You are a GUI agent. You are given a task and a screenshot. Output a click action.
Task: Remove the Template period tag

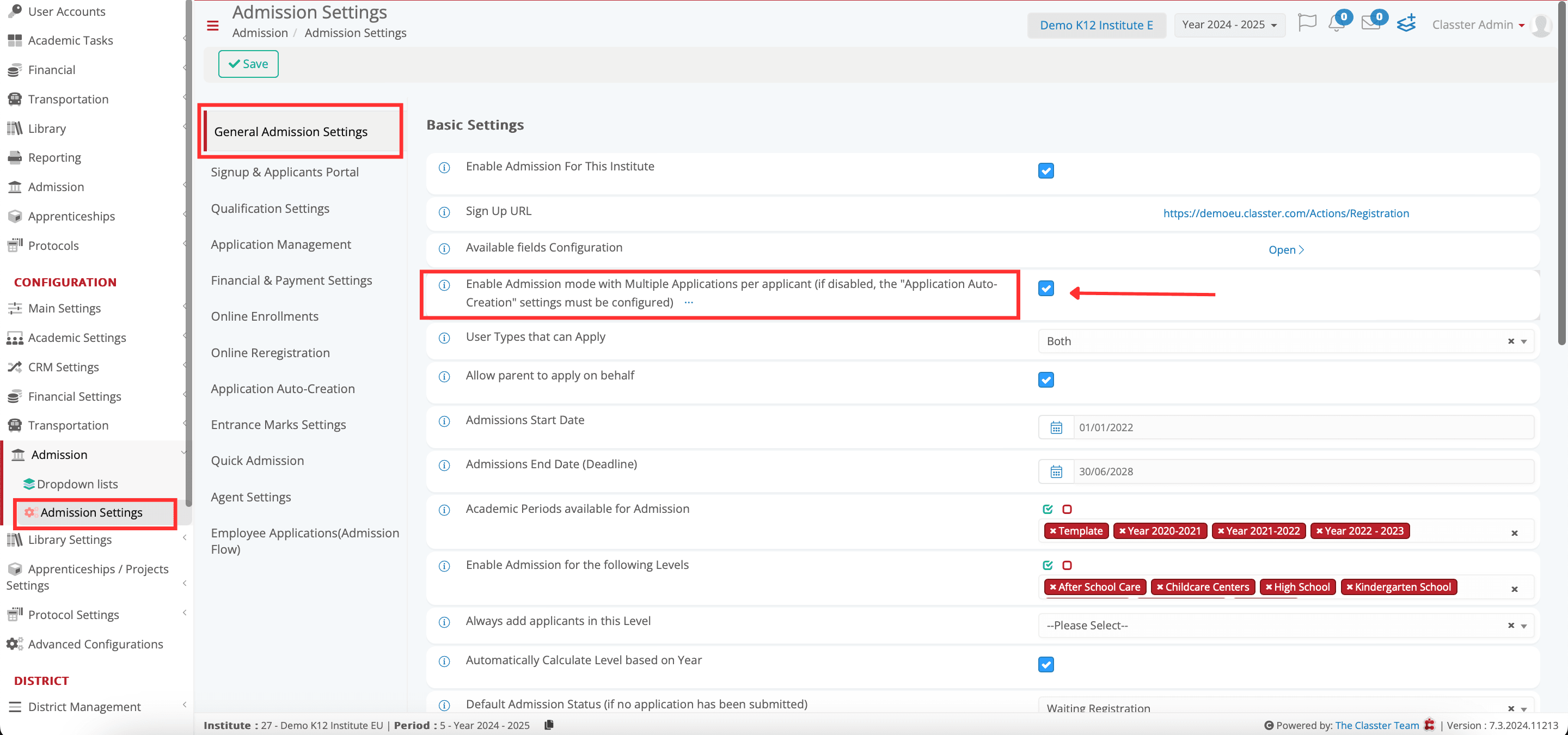click(1052, 531)
